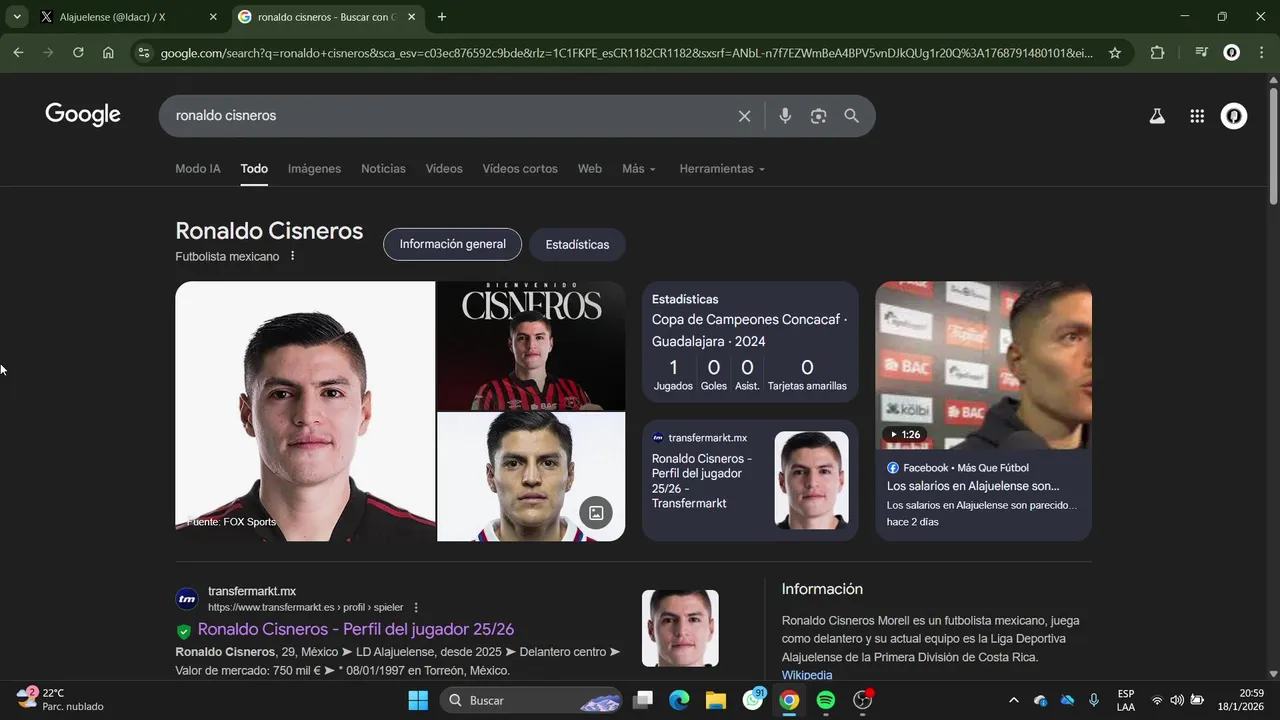This screenshot has width=1280, height=720.
Task: Click the Chrome address bar URL
Action: pyautogui.click(x=627, y=53)
